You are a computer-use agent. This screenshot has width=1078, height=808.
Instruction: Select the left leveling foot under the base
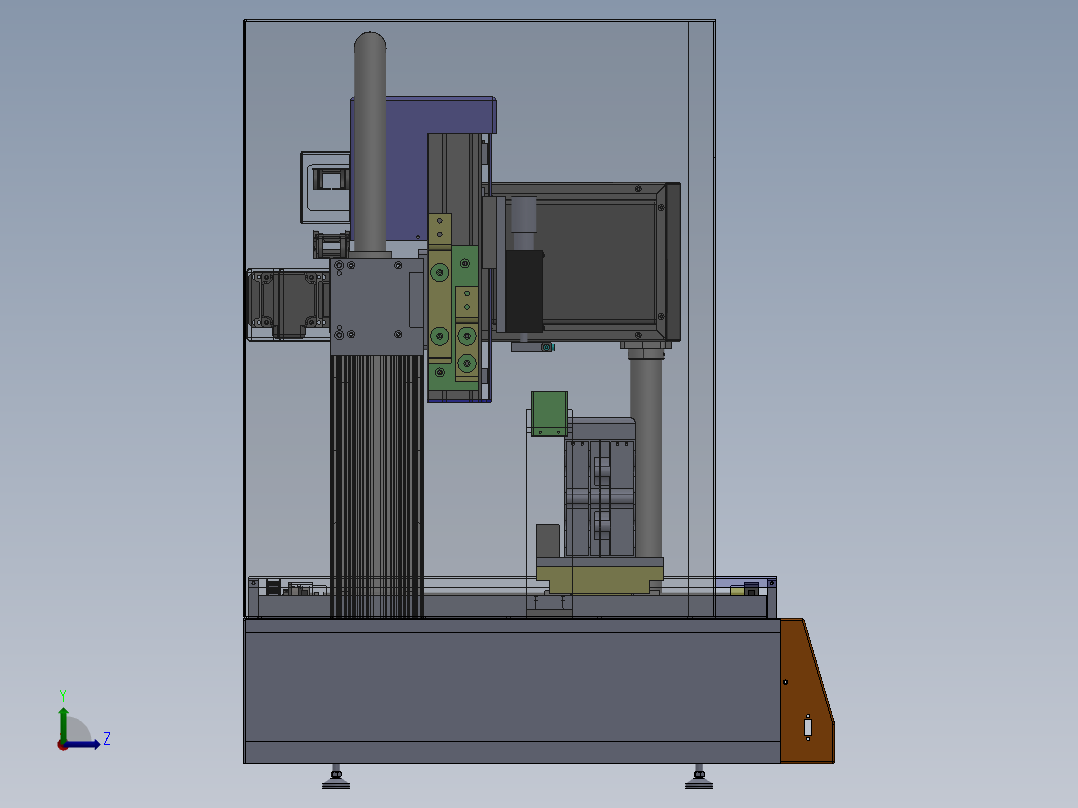[336, 777]
